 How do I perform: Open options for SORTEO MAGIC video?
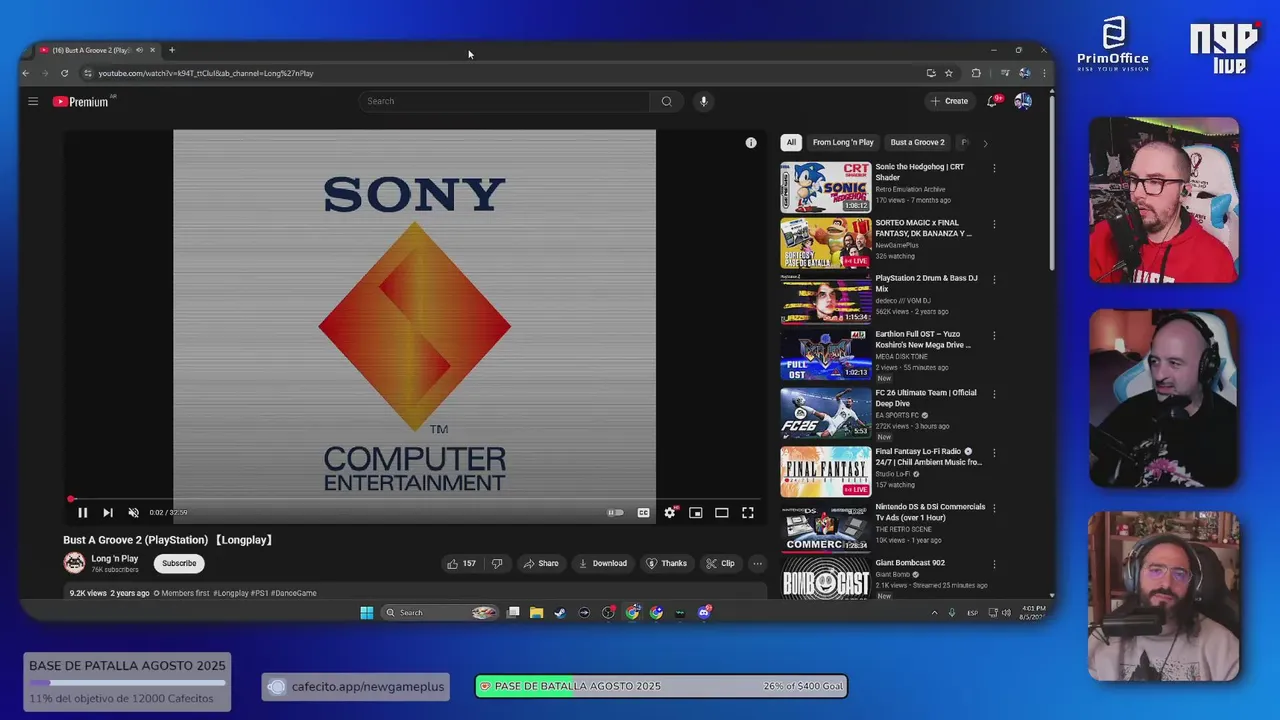pyautogui.click(x=994, y=224)
